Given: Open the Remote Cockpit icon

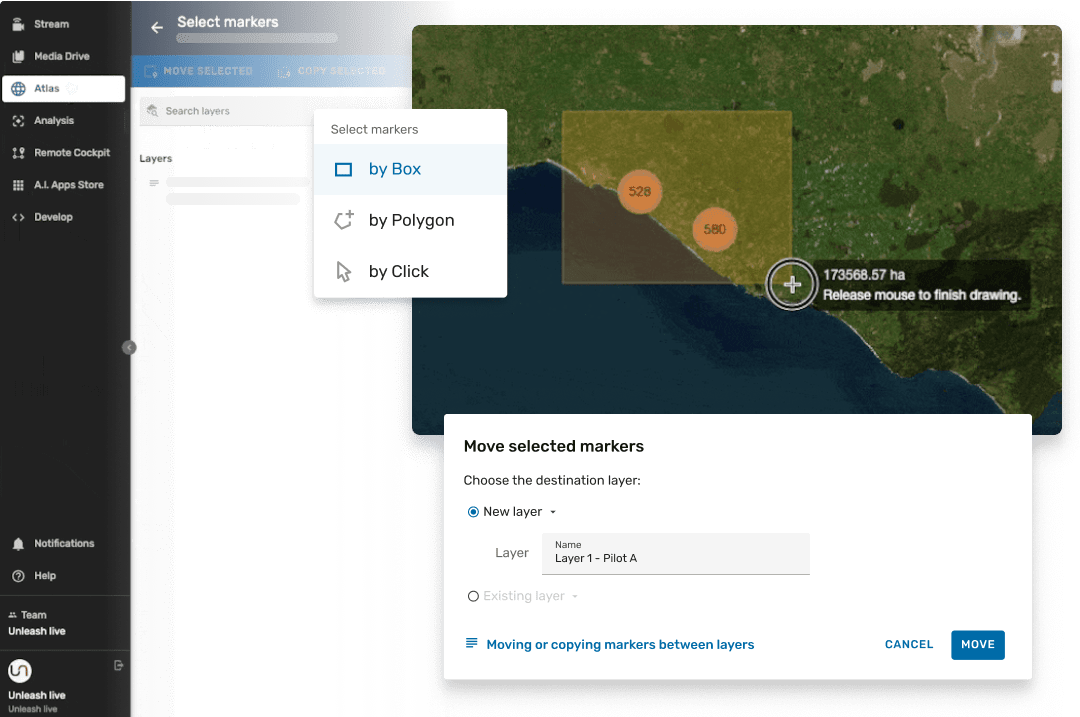Looking at the screenshot, I should (x=18, y=152).
